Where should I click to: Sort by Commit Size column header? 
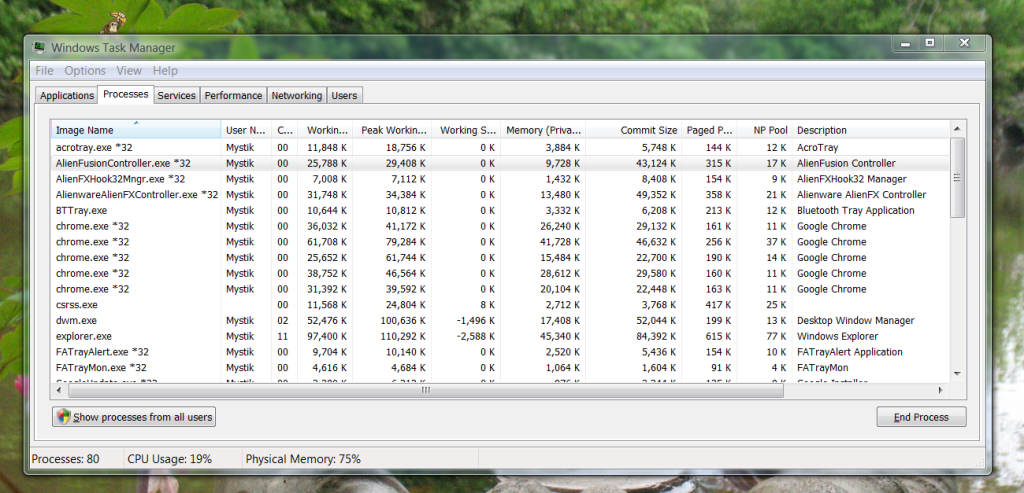pyautogui.click(x=633, y=130)
